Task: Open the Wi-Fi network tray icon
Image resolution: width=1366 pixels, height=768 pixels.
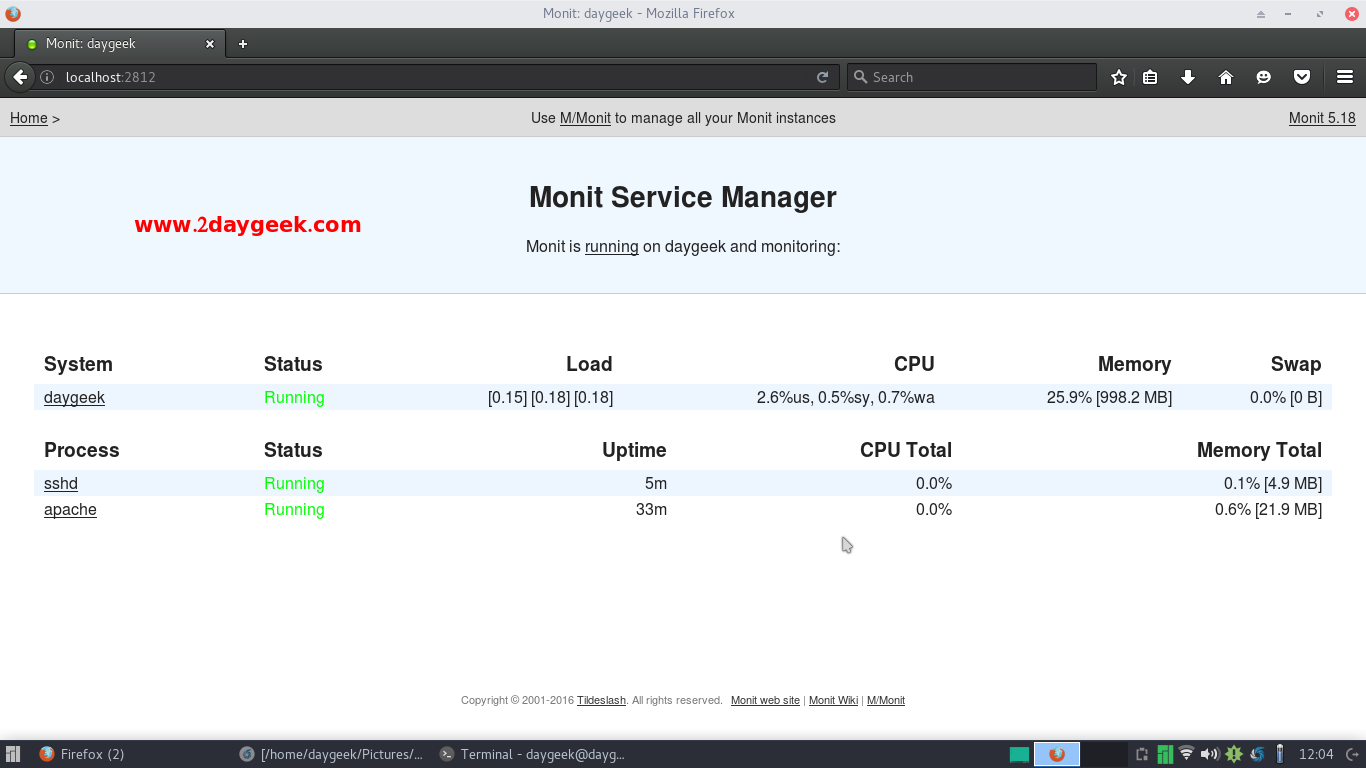Action: click(1187, 754)
